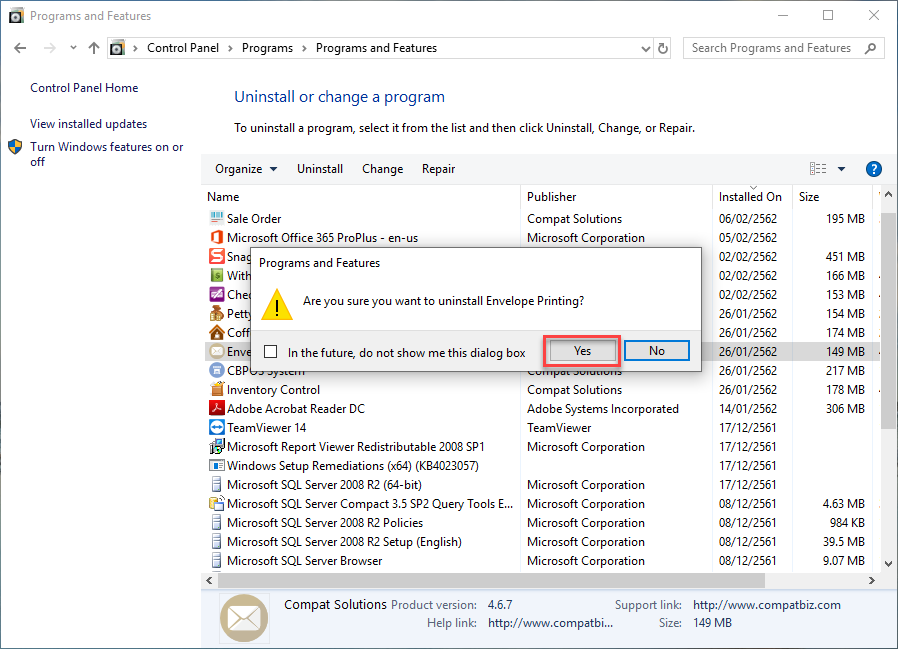Click Repair in the toolbar
Viewport: 898px width, 649px height.
pos(439,169)
